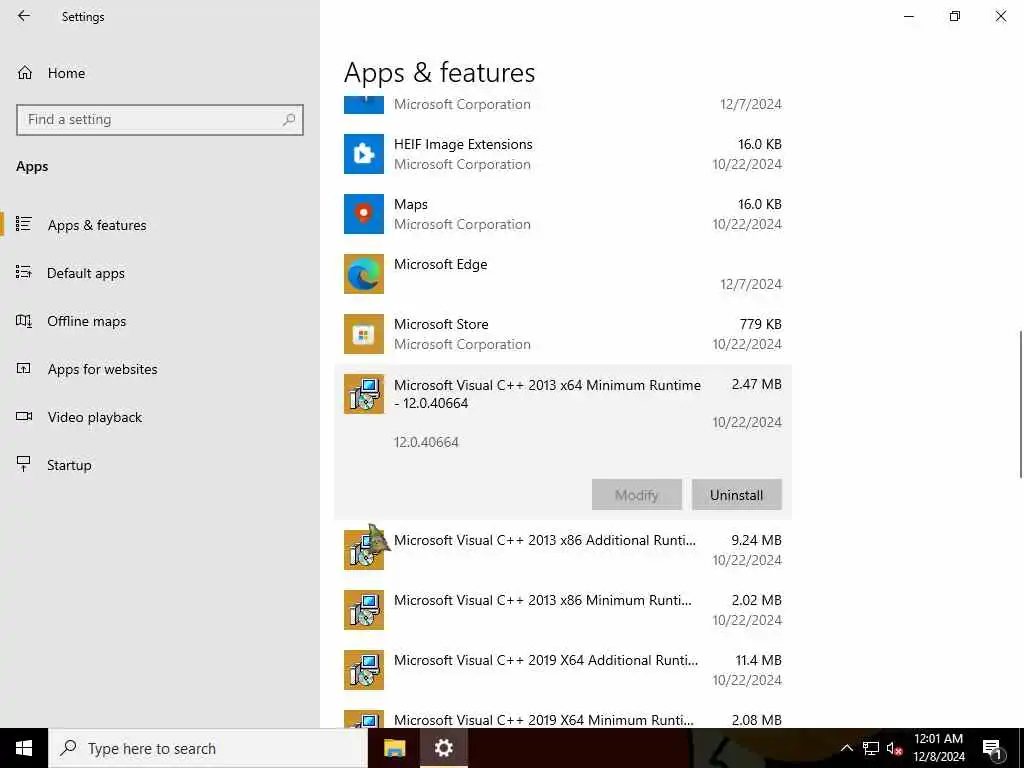The height and width of the screenshot is (768, 1024).
Task: Click the 9.24 MB size value
Action: point(757,540)
